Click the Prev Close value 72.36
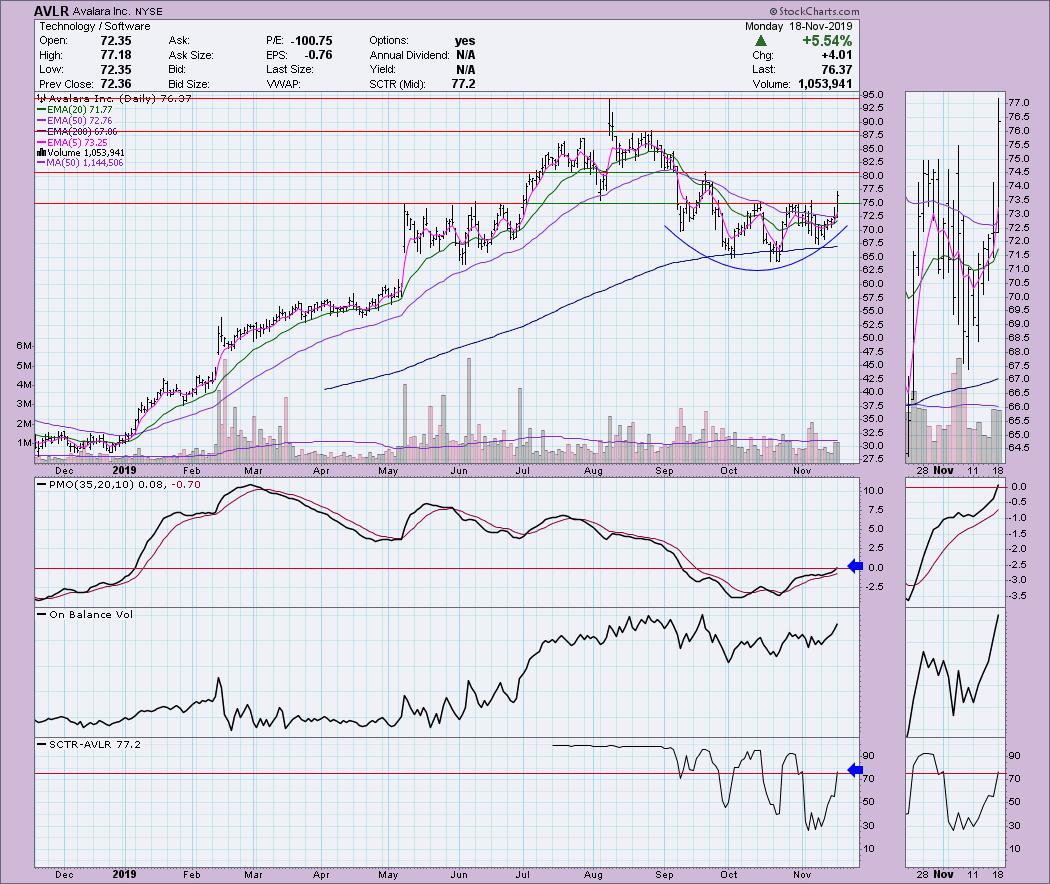Screen dimensions: 1050x884 tap(115, 84)
